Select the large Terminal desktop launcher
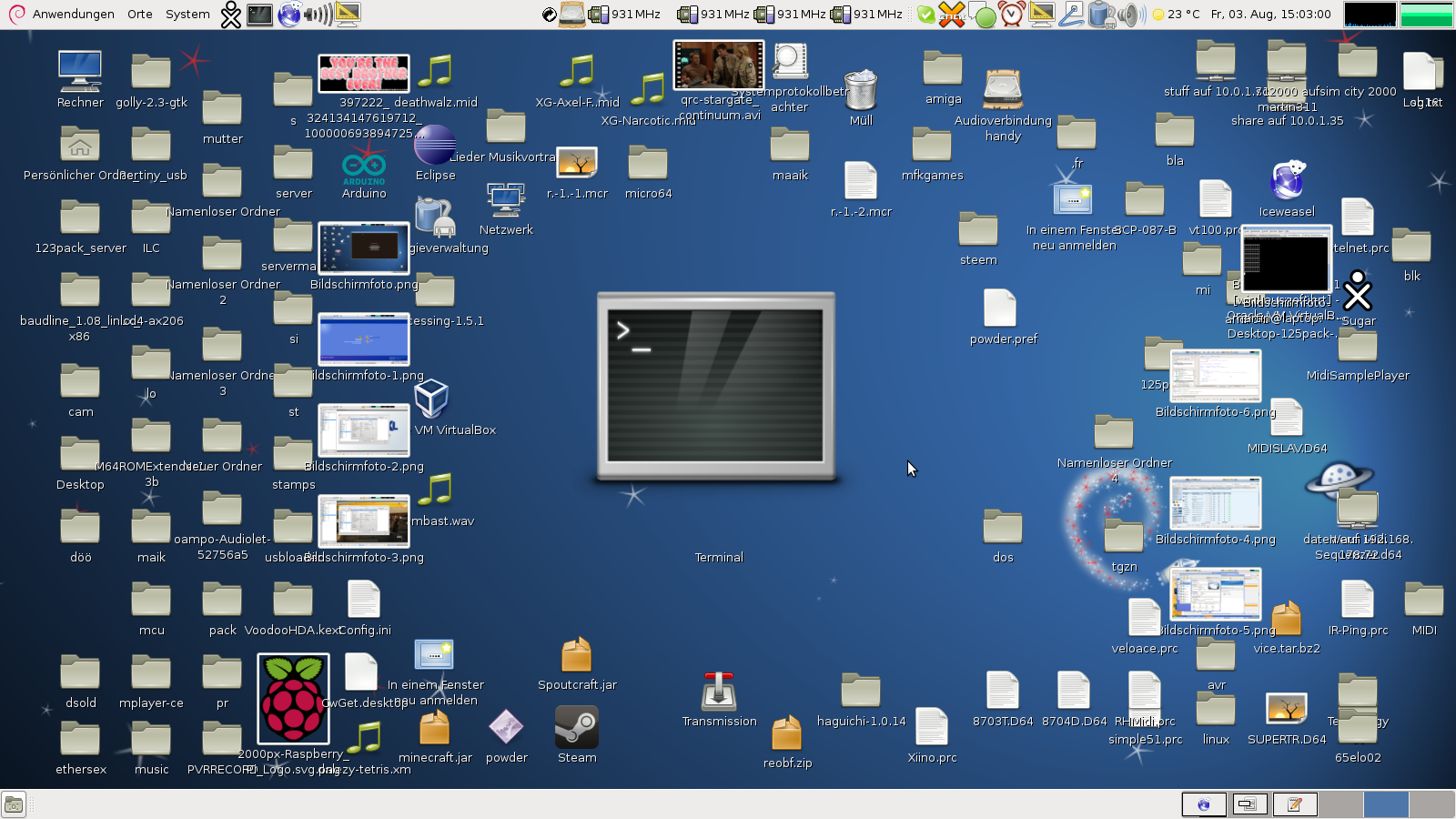 click(717, 386)
